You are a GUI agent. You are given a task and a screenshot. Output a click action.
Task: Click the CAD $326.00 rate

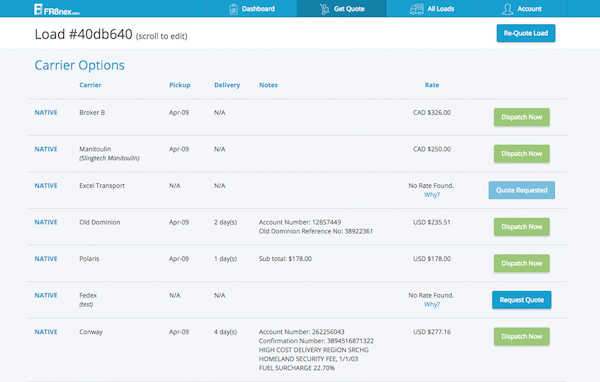(432, 113)
